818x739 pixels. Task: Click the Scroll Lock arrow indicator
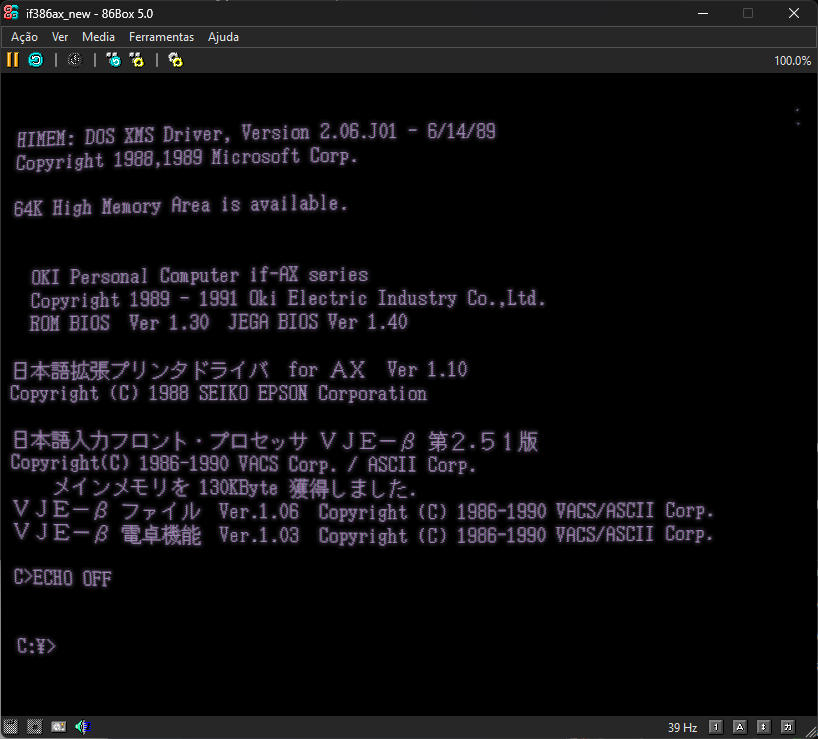(763, 727)
